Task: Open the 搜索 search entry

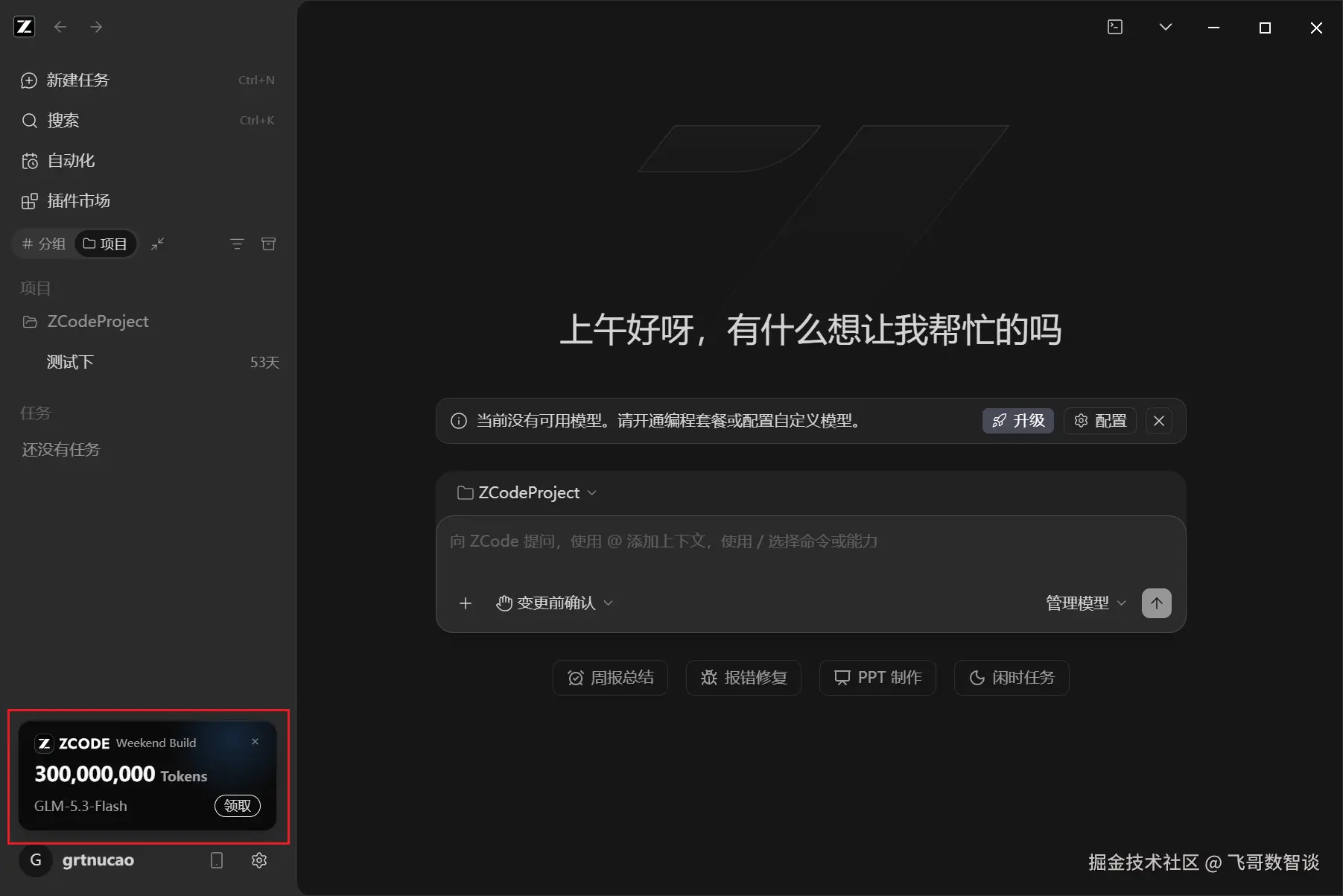Action: 148,120
